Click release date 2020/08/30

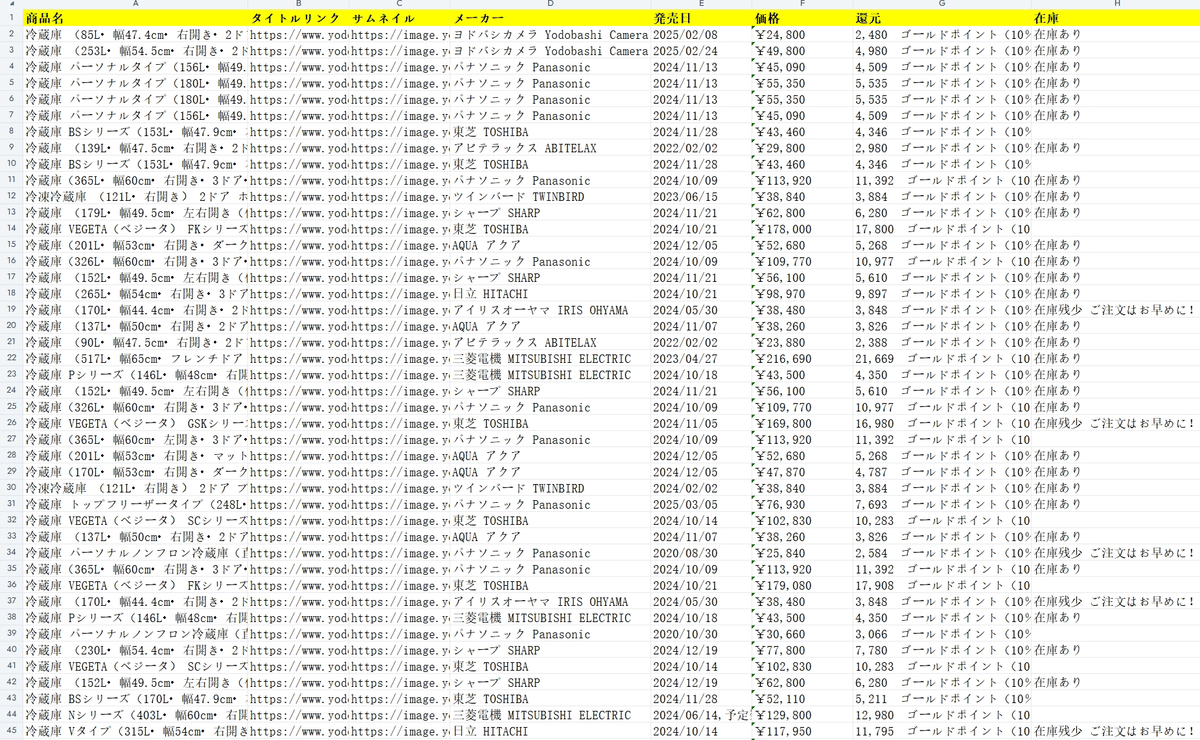[701, 553]
